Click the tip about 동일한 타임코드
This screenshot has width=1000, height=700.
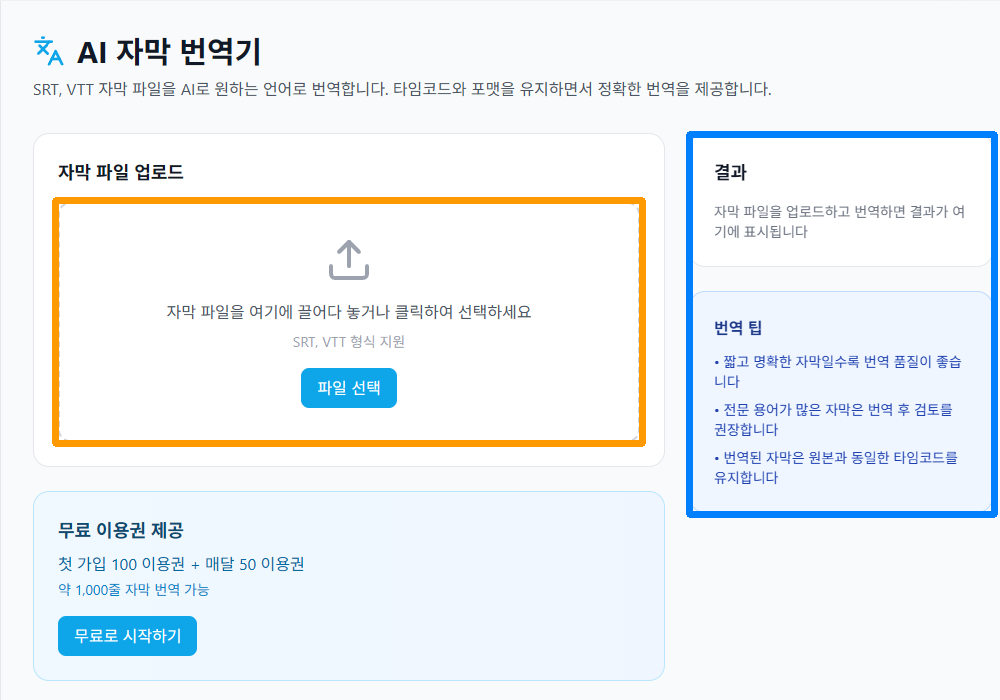click(x=836, y=467)
